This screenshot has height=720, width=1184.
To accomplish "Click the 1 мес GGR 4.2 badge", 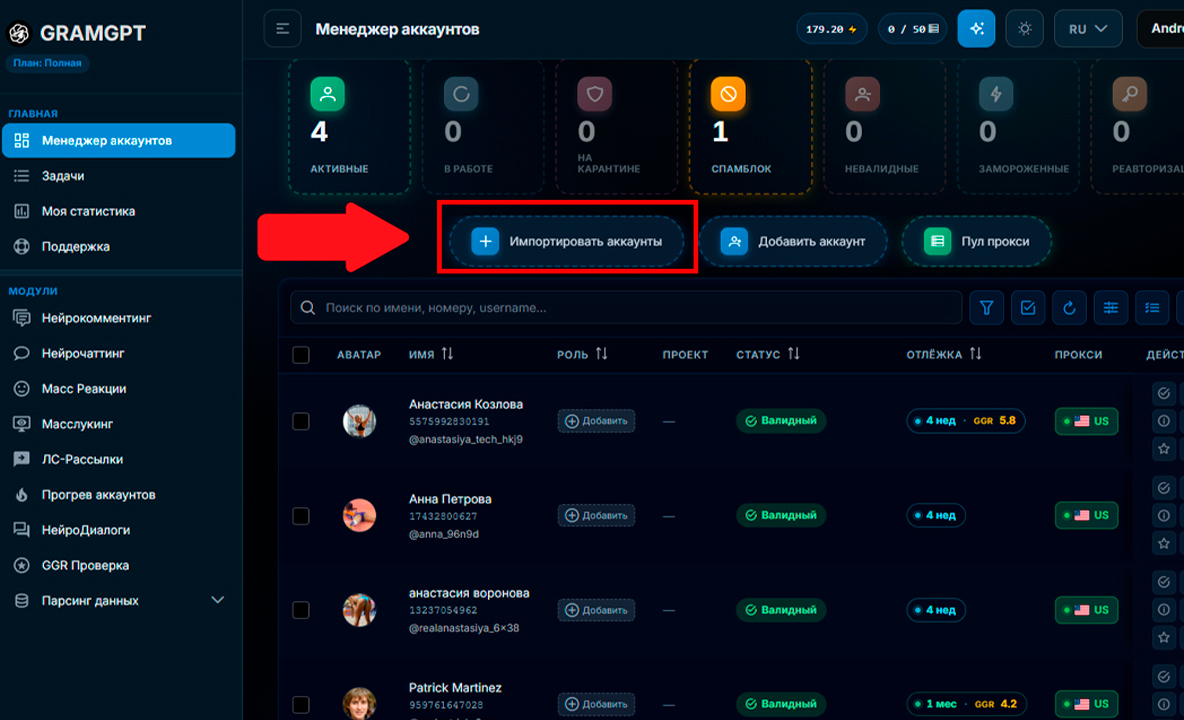I will click(x=967, y=704).
